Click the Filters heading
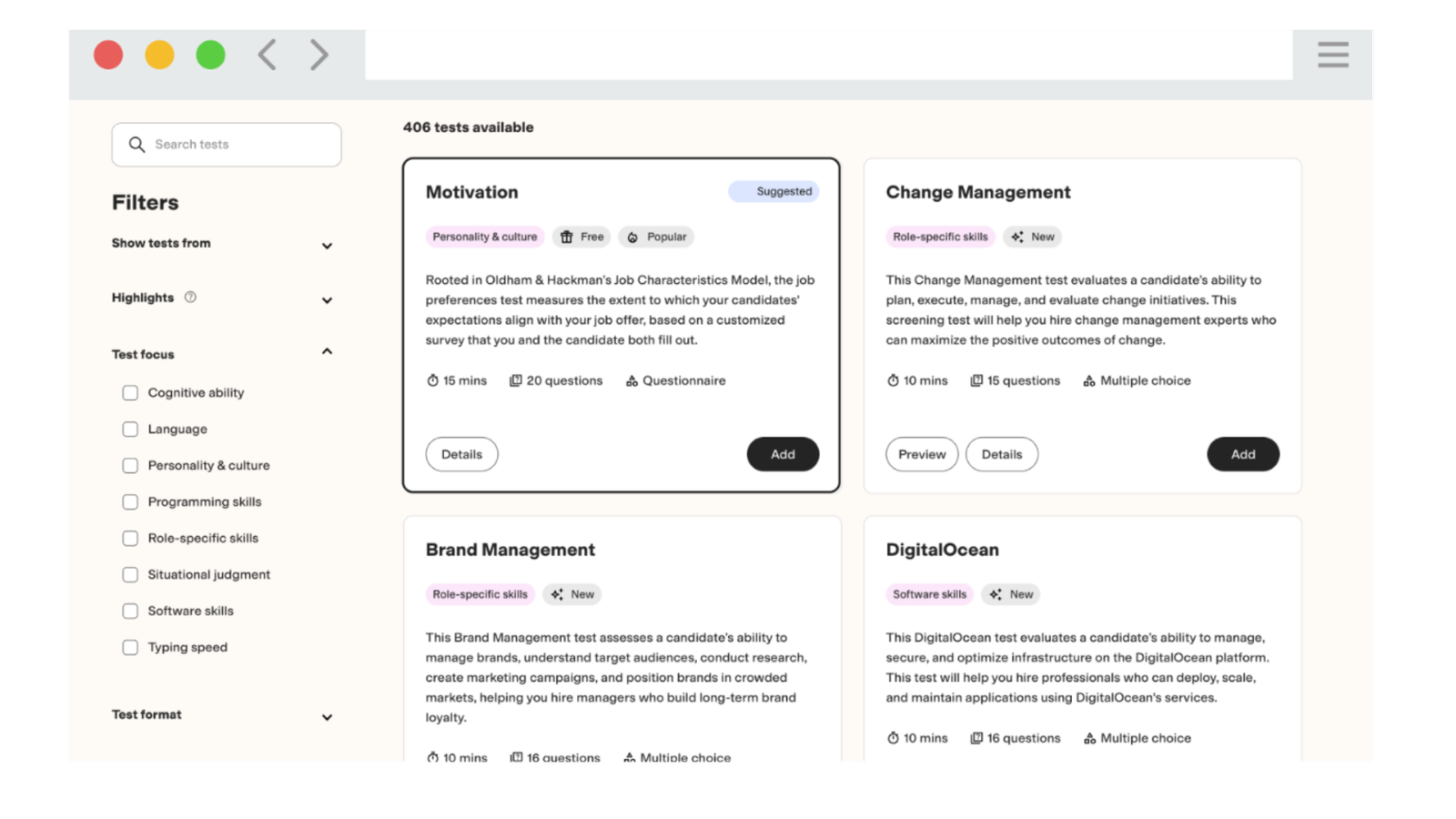1456x819 pixels. coord(145,202)
